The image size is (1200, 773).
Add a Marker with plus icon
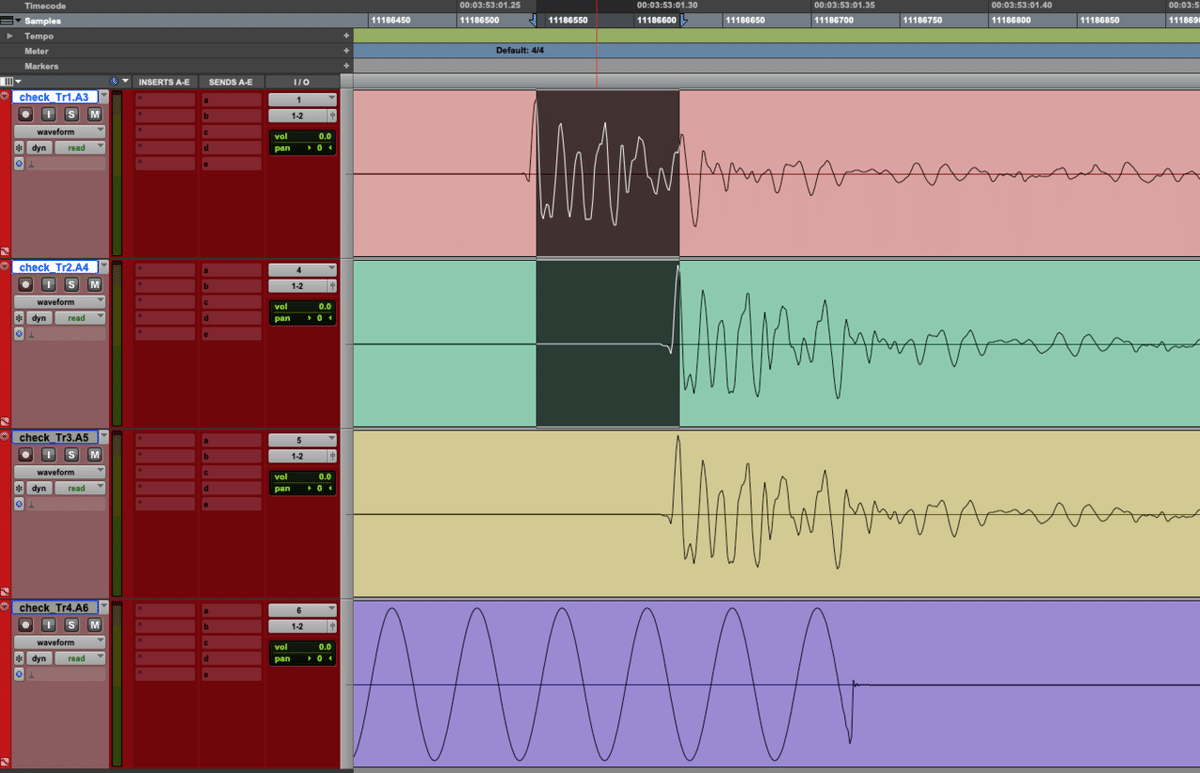coord(347,66)
